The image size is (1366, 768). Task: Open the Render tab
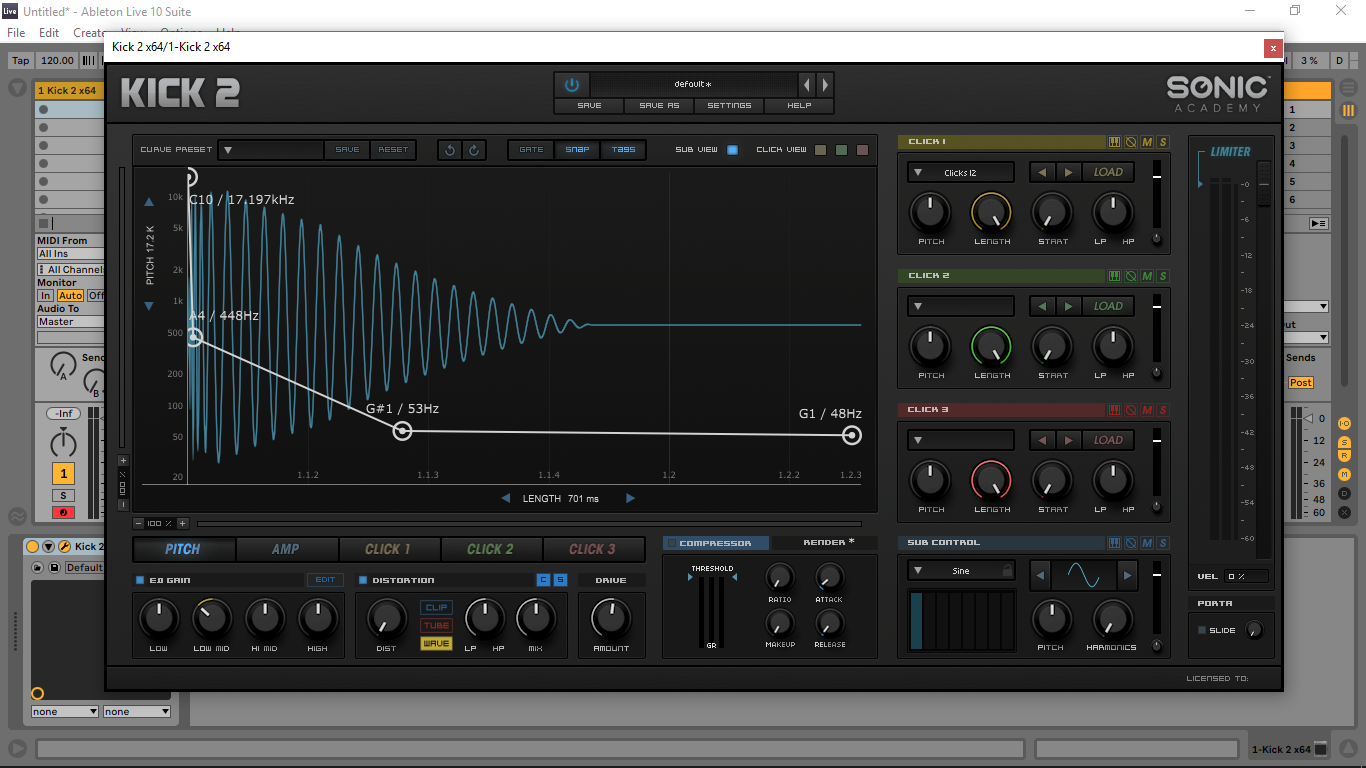[x=825, y=543]
